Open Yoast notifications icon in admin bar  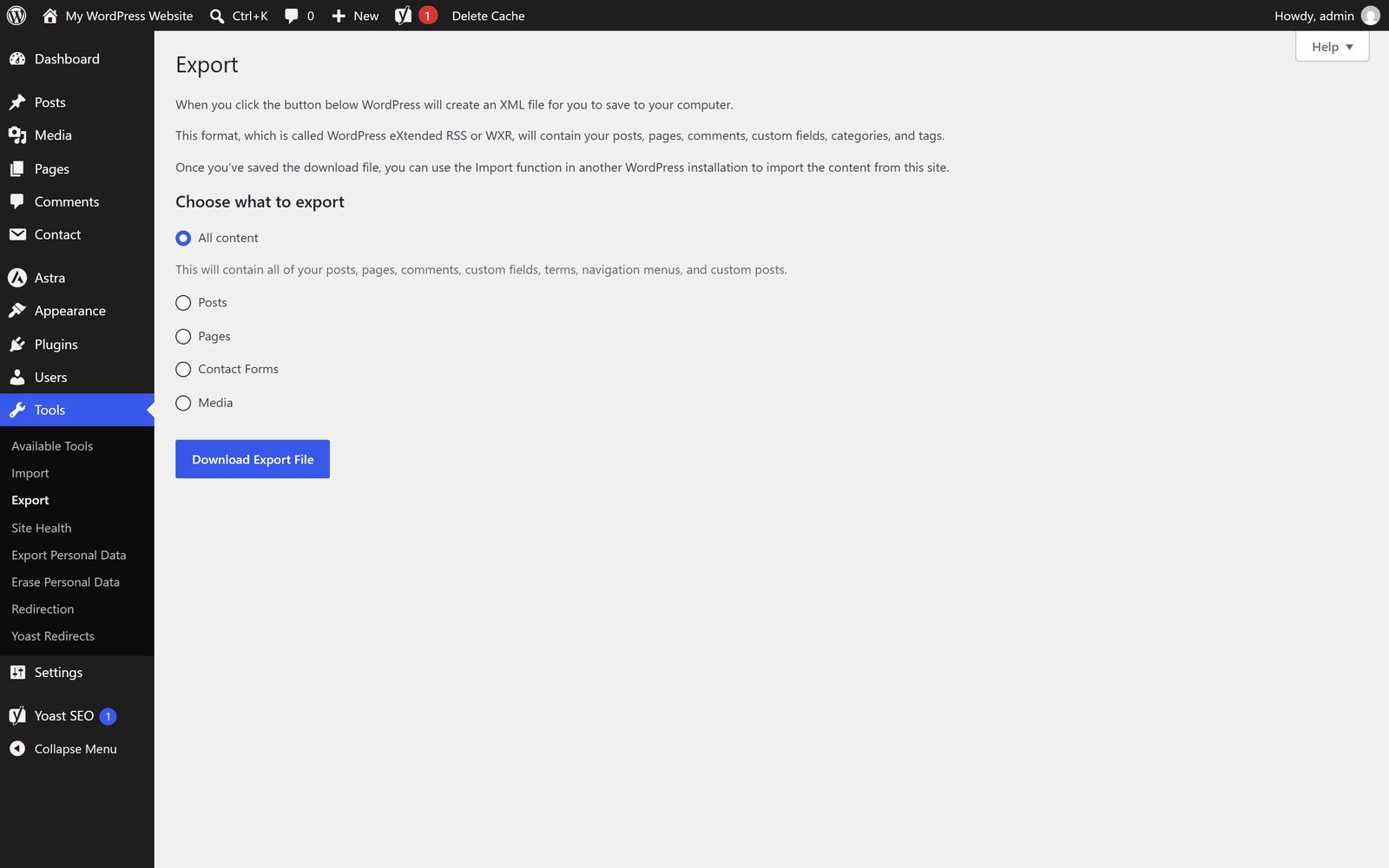tap(403, 16)
